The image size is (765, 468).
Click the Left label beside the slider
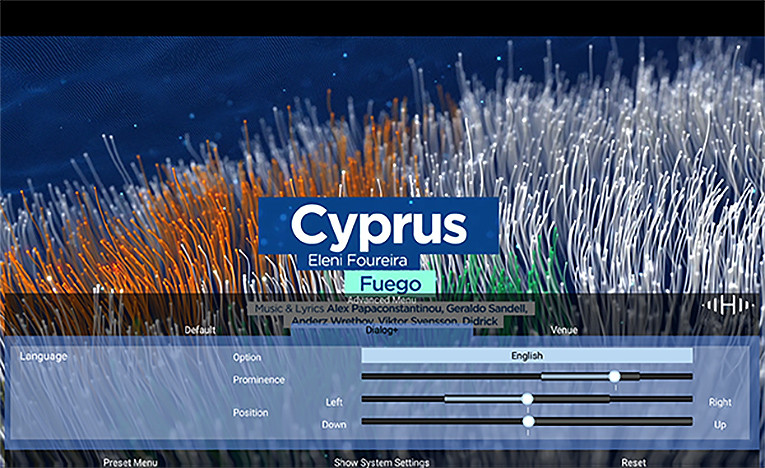pos(334,402)
